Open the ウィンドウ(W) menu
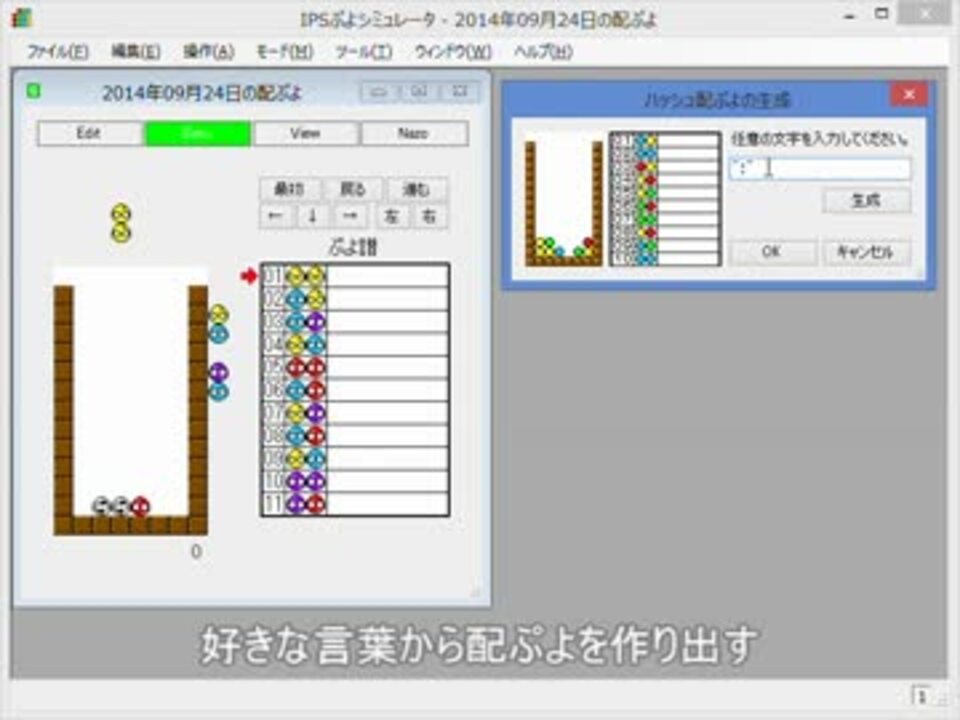Viewport: 960px width, 720px height. click(x=453, y=52)
